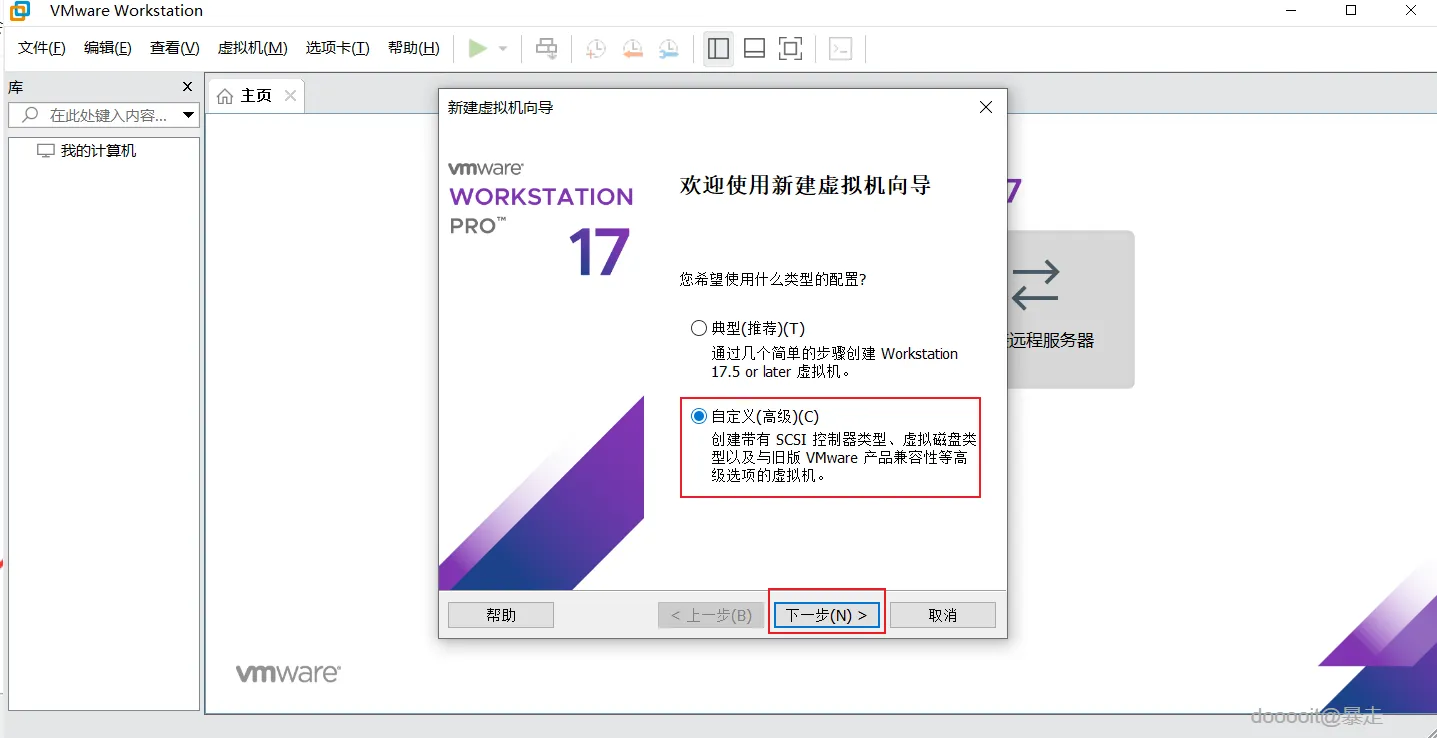Toggle the library sidebar panel view
This screenshot has width=1437, height=738.
(x=718, y=48)
